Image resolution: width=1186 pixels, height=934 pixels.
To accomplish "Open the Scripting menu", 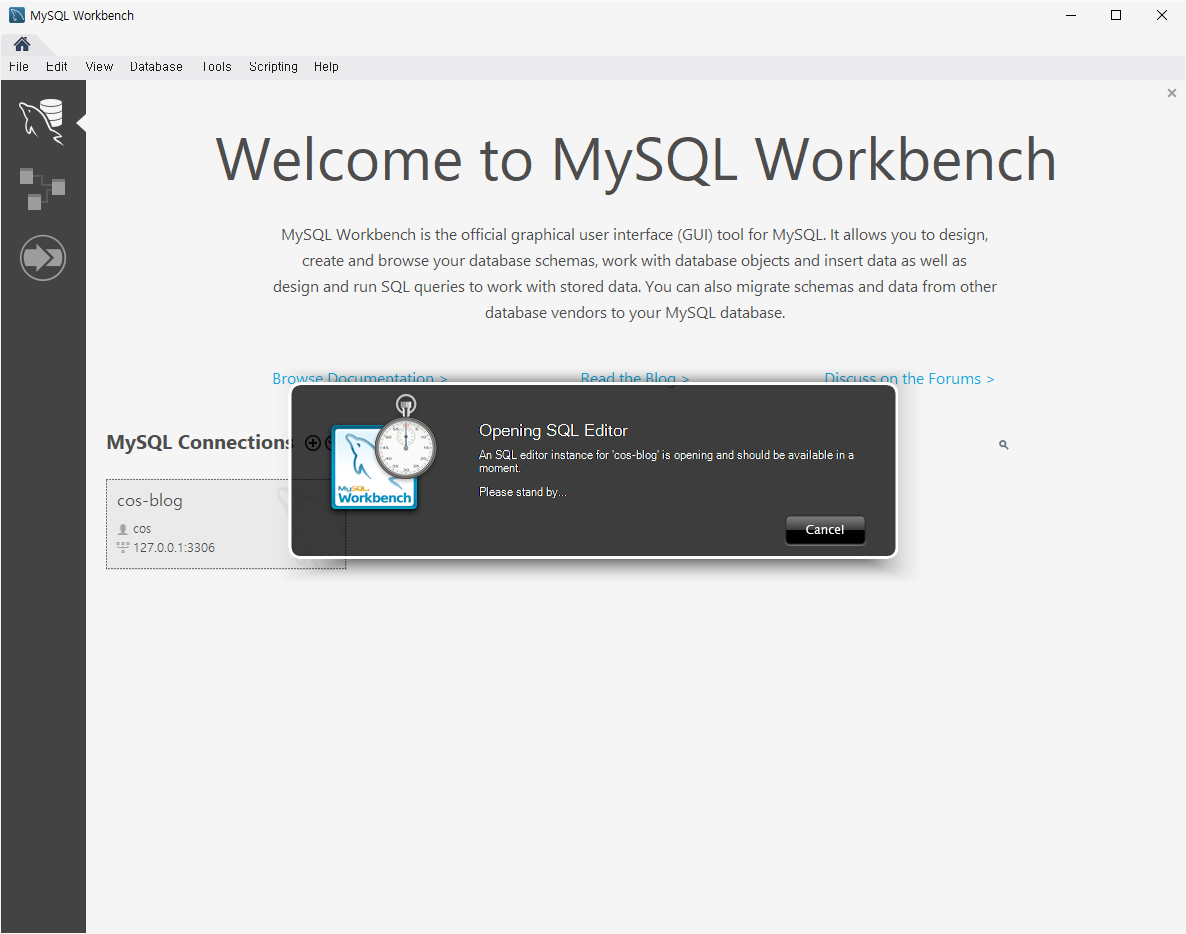I will [273, 67].
